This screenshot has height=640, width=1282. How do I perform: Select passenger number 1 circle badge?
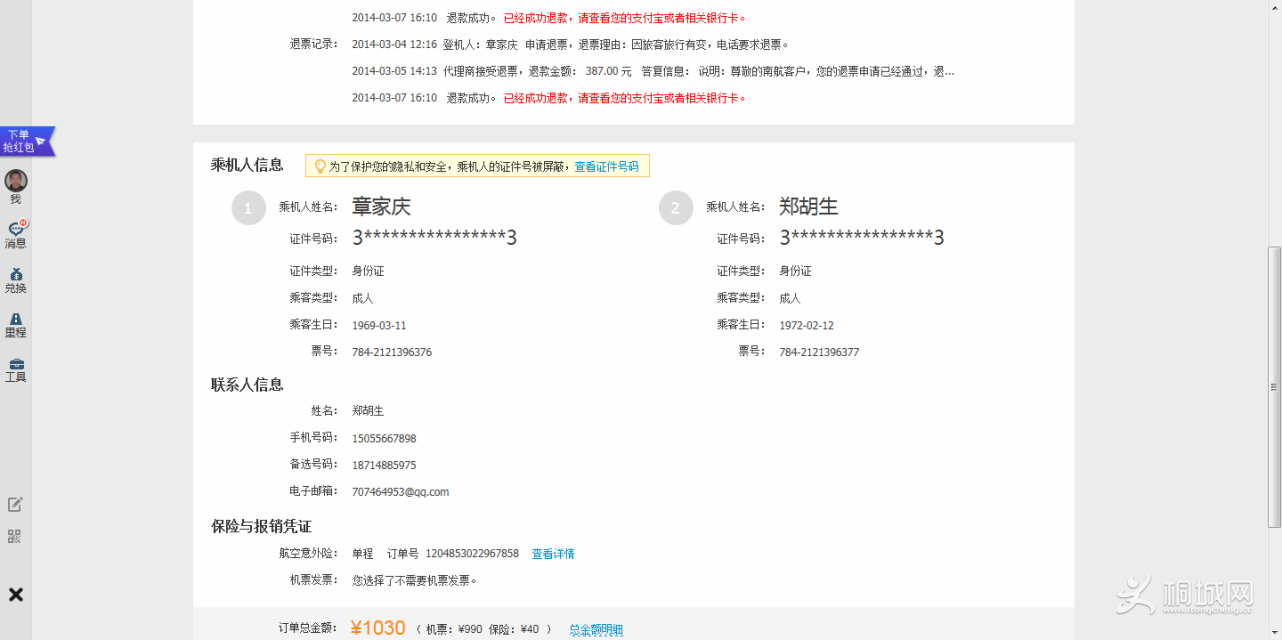(x=248, y=208)
